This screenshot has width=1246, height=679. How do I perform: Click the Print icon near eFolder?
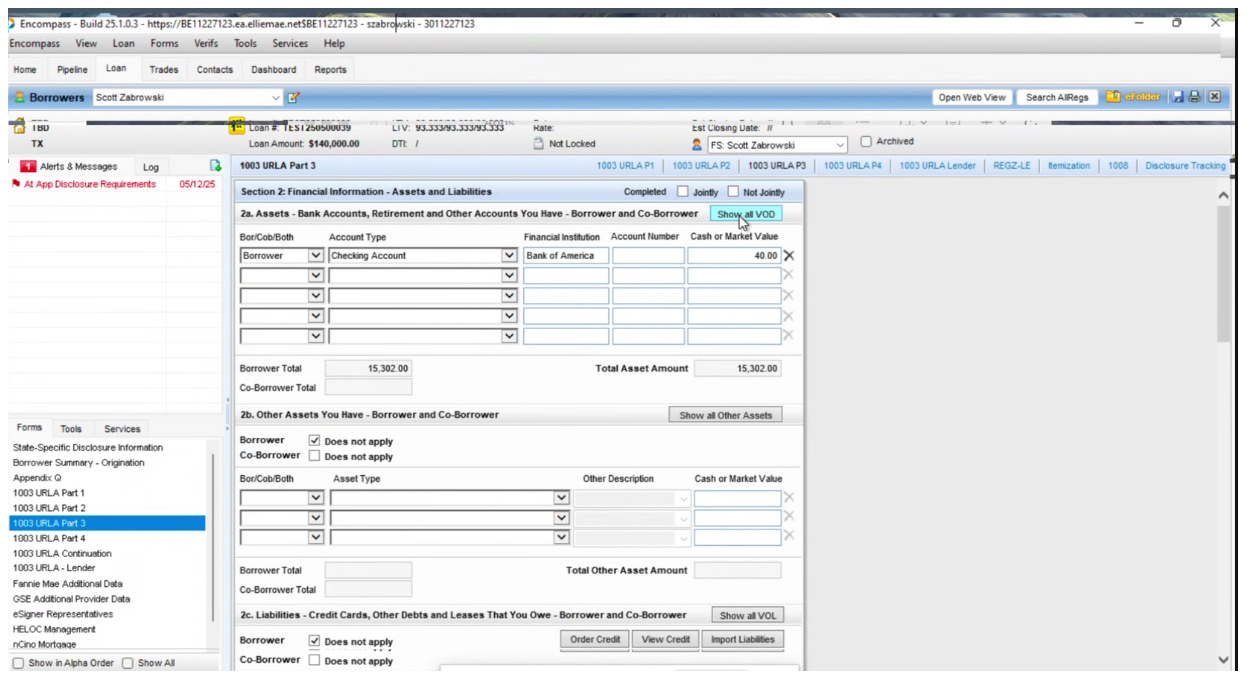(x=1192, y=97)
